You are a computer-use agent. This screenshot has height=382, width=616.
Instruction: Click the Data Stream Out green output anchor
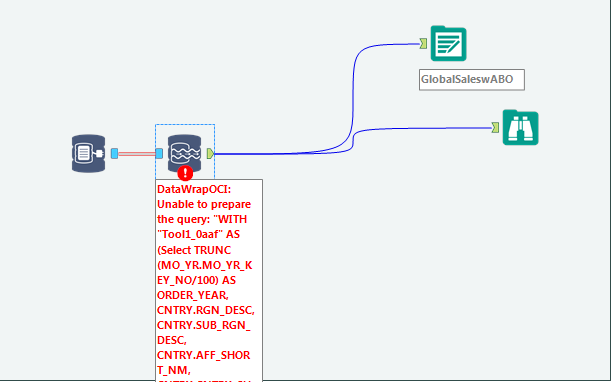click(210, 154)
